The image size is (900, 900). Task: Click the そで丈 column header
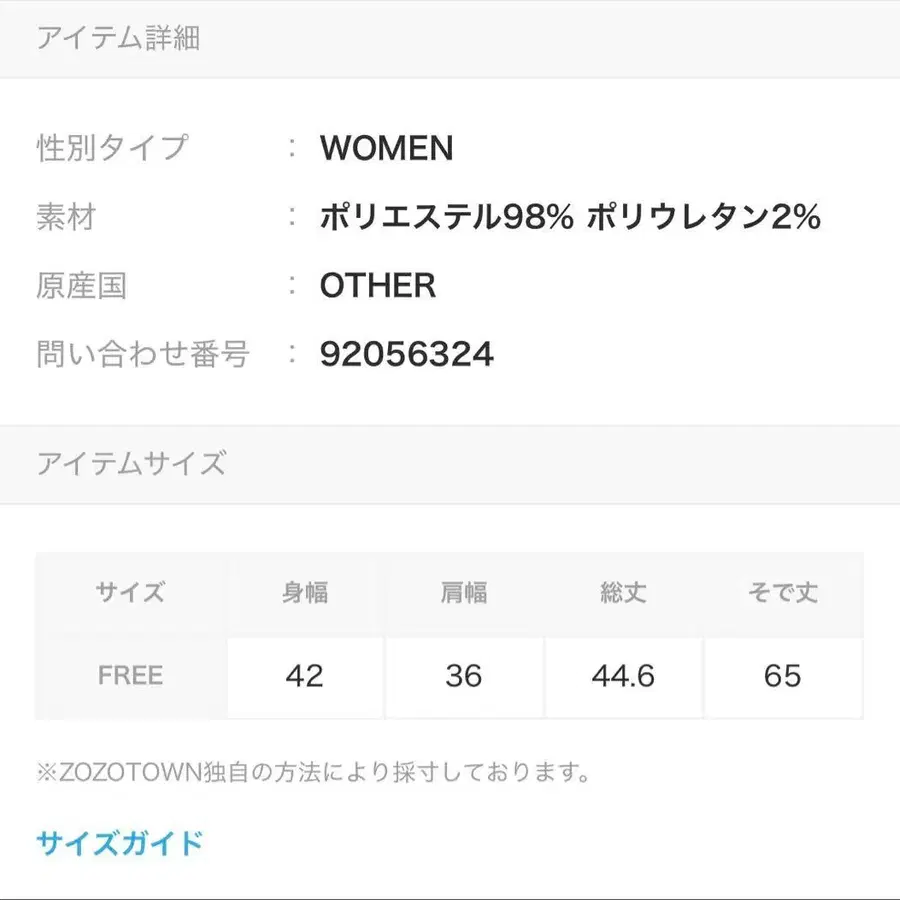click(x=784, y=593)
